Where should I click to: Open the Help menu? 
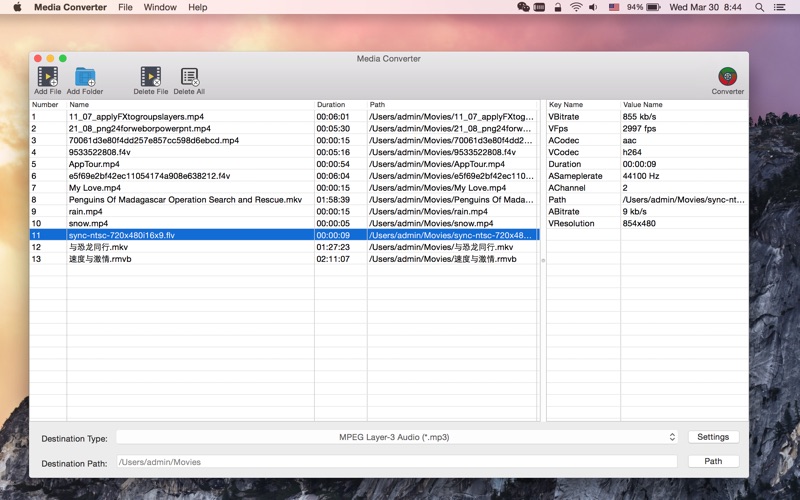(x=197, y=7)
